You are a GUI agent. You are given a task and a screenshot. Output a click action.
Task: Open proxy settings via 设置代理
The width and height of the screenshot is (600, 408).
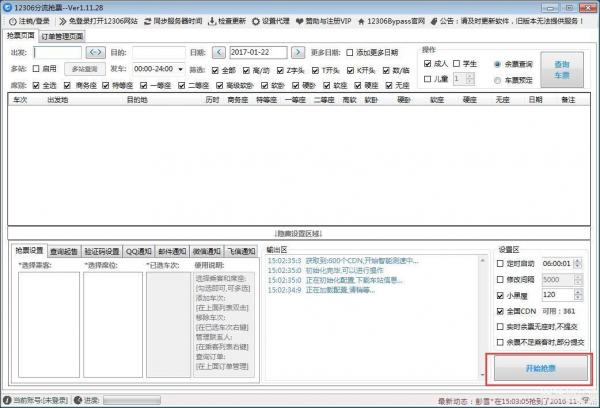(271, 21)
